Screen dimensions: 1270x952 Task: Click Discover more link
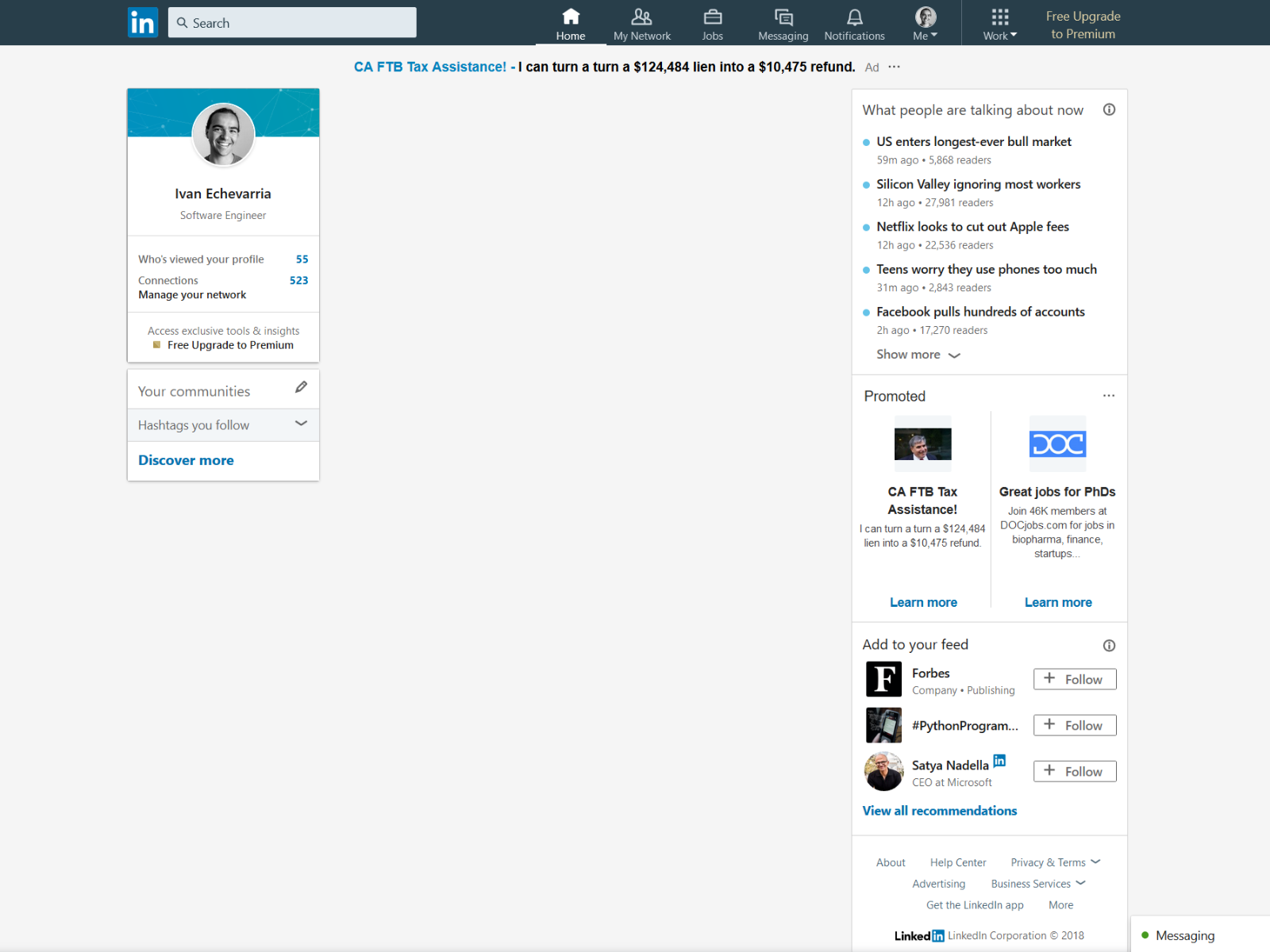[186, 460]
